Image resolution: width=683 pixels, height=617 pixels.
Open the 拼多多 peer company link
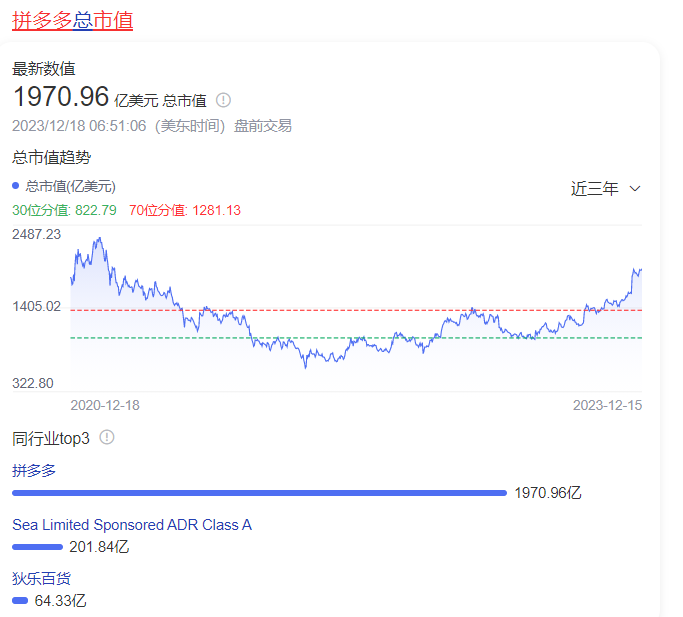tap(34, 471)
